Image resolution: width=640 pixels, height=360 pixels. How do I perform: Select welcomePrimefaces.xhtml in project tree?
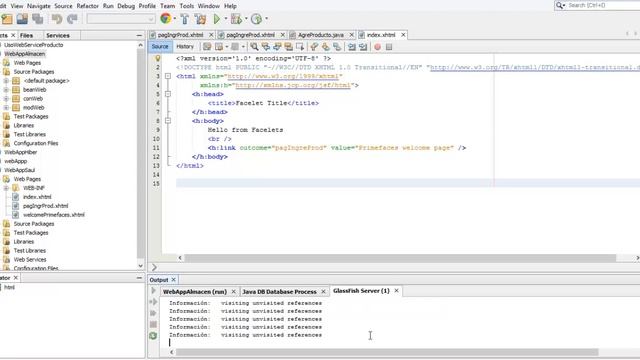click(53, 215)
